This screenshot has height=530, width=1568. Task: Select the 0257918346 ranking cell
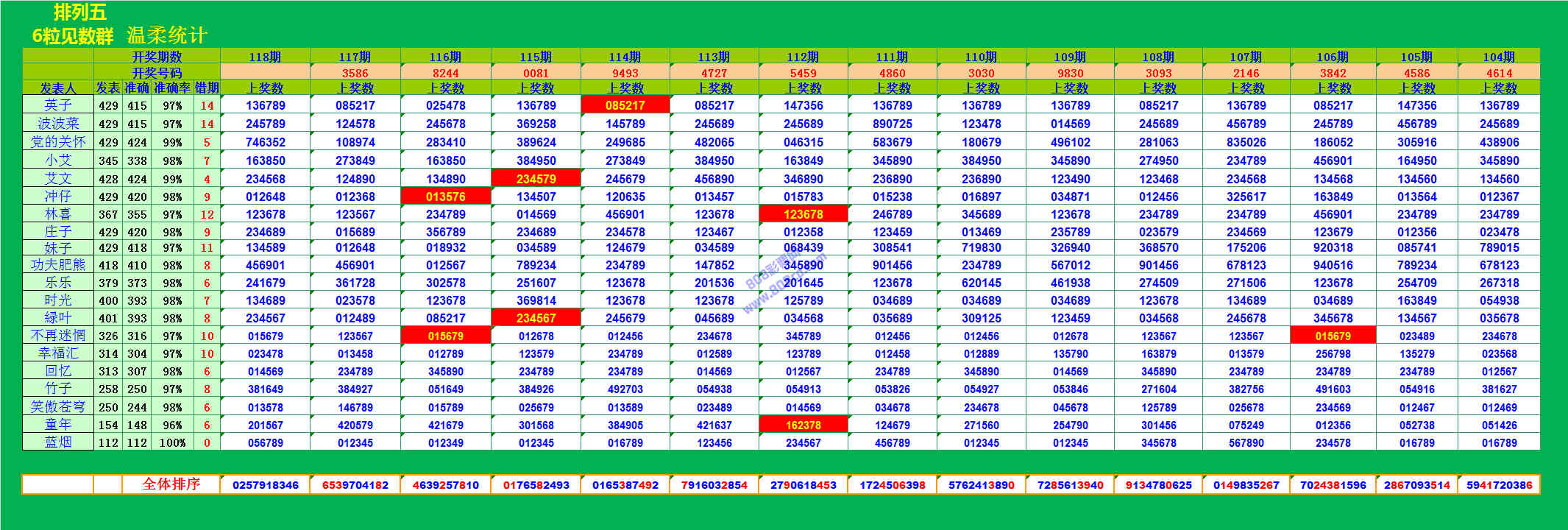click(265, 485)
